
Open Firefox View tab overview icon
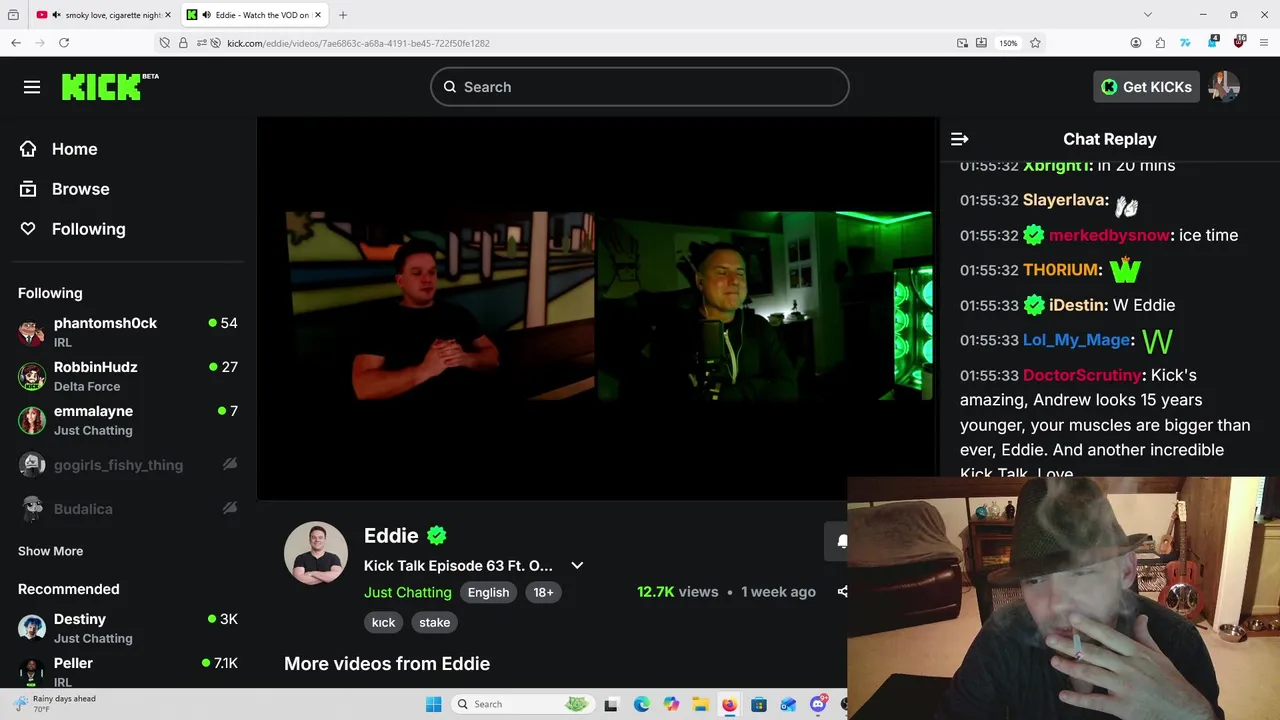click(x=13, y=15)
